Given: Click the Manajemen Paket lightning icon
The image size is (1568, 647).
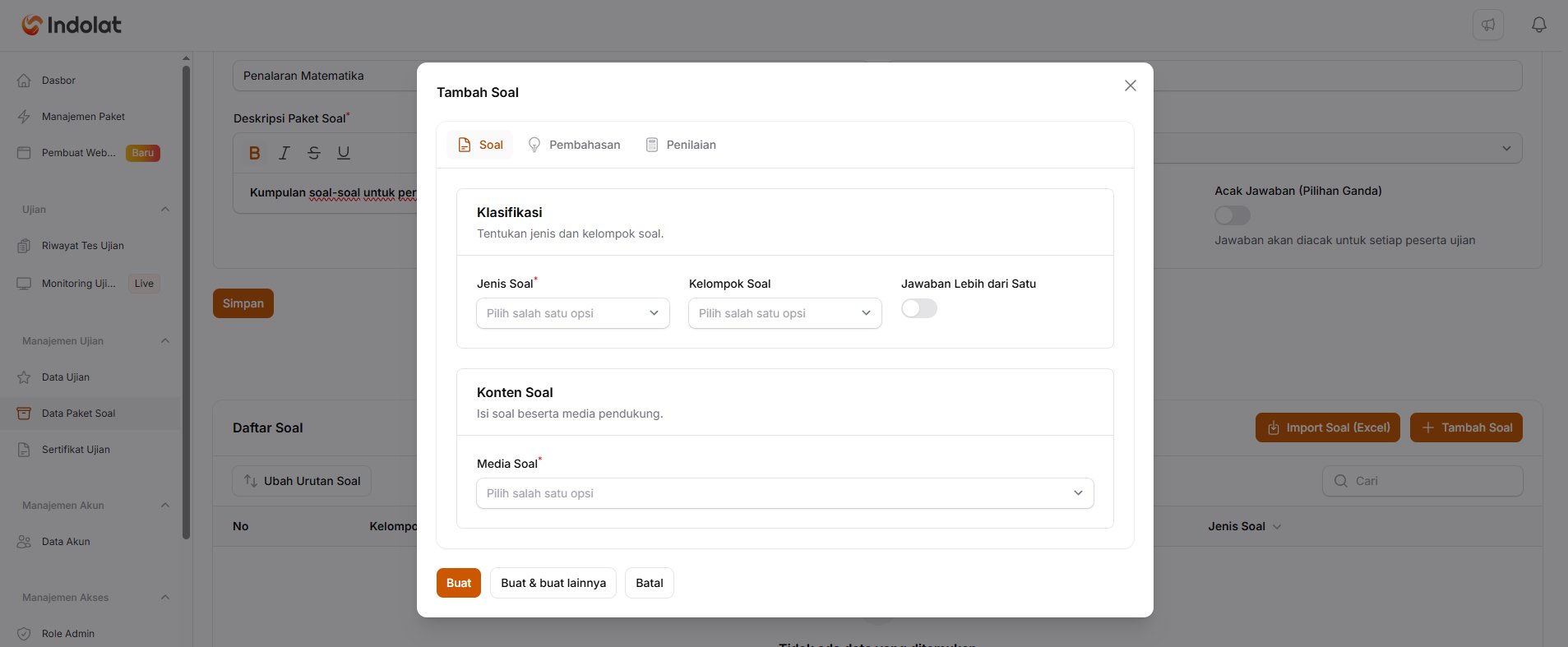Looking at the screenshot, I should click(24, 117).
